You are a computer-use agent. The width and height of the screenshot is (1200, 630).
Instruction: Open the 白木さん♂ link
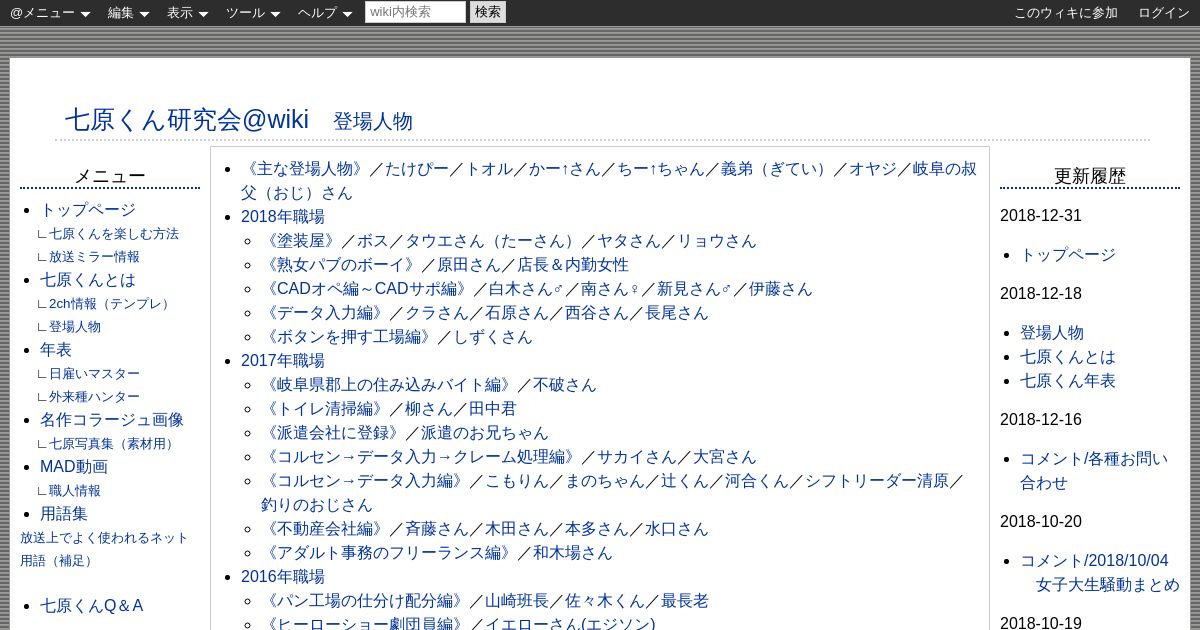[527, 289]
